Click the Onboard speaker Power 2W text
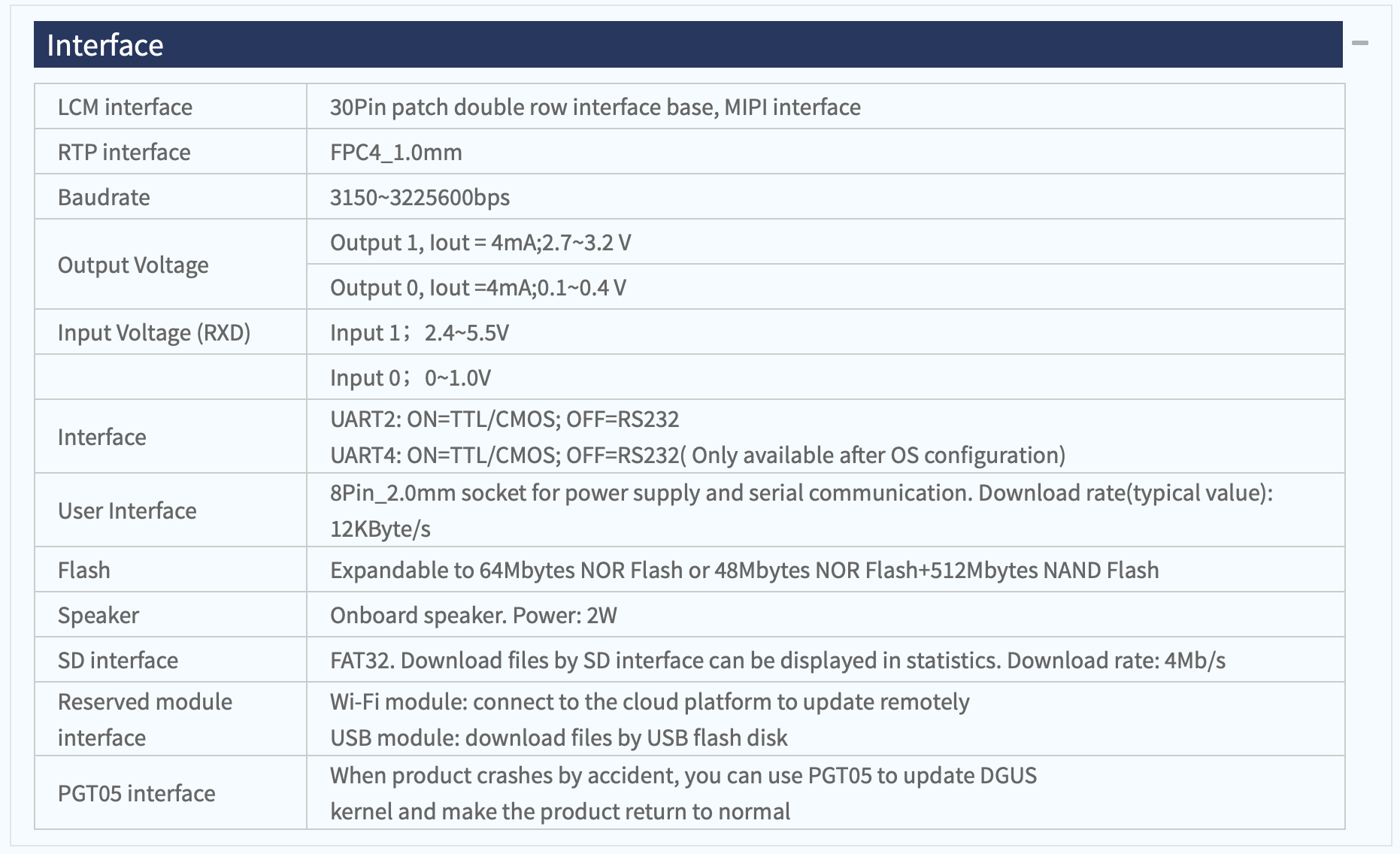The height and width of the screenshot is (854, 1400). pos(474,615)
